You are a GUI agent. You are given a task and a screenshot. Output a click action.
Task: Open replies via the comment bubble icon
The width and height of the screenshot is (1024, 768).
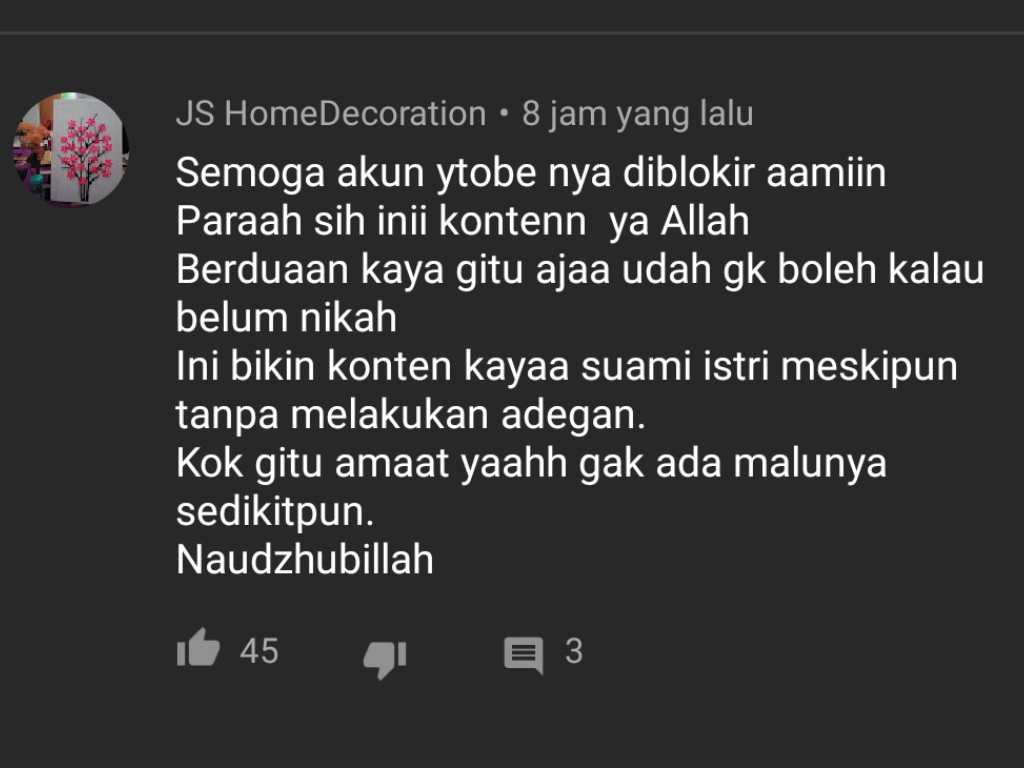pos(524,655)
